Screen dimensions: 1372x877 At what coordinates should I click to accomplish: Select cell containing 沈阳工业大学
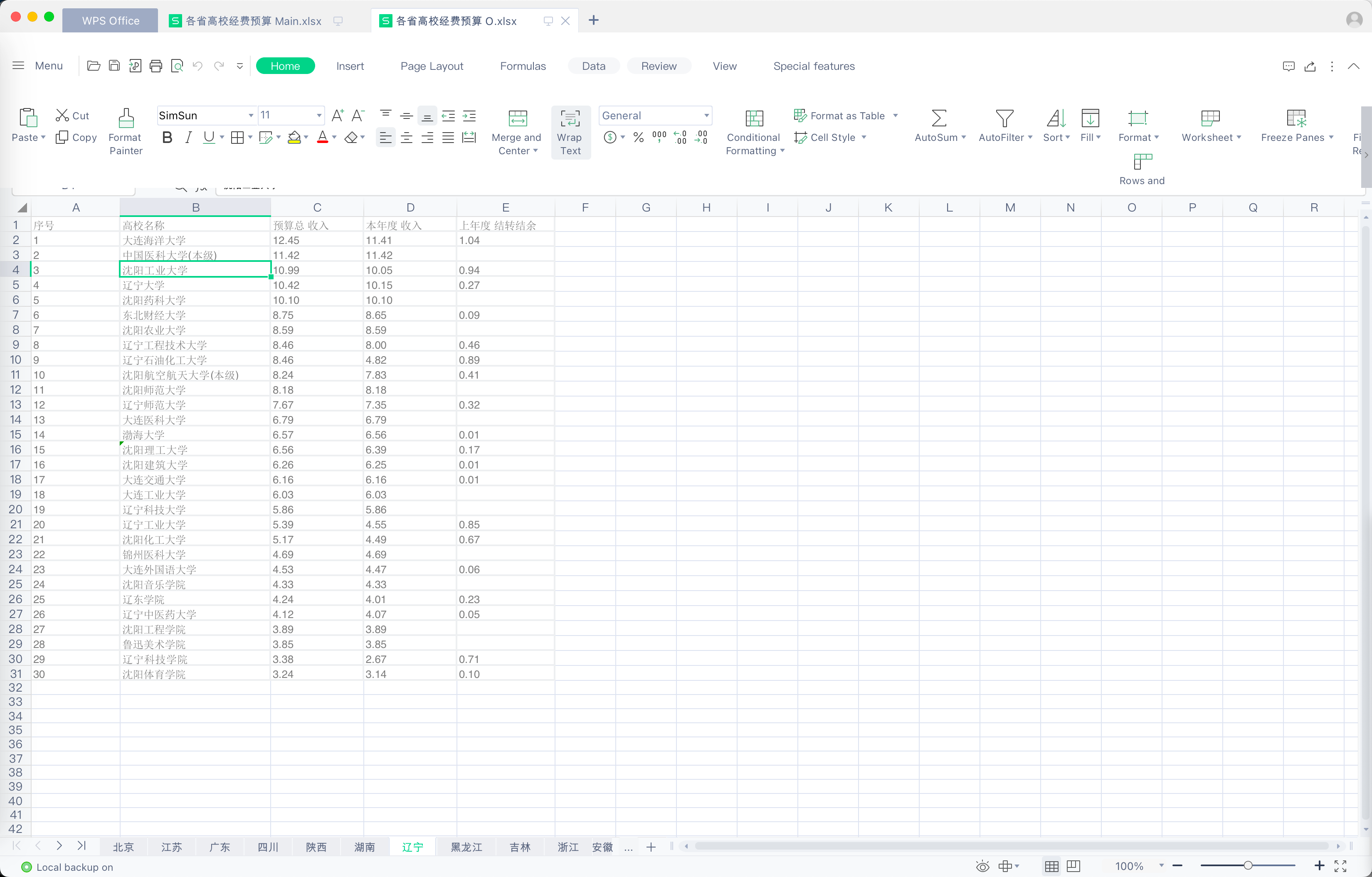[x=195, y=270]
